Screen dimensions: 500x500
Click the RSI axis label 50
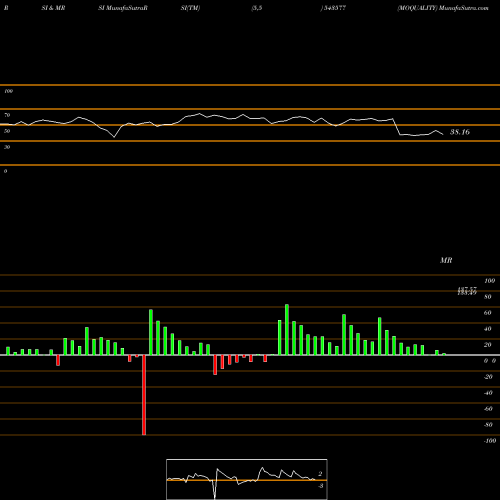(7, 131)
